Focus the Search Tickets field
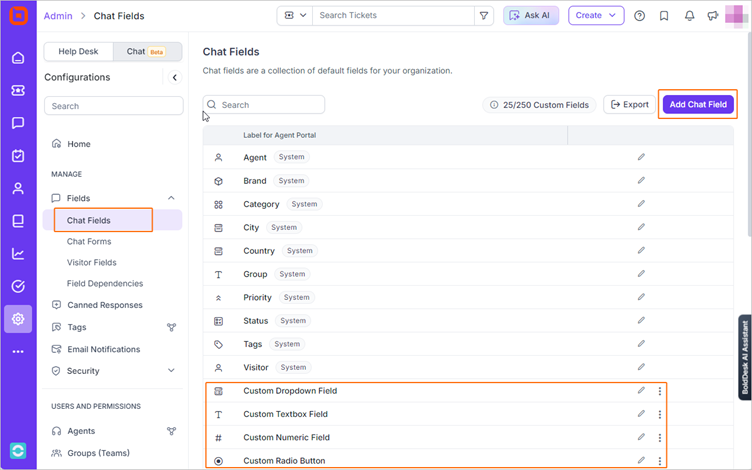 (393, 16)
